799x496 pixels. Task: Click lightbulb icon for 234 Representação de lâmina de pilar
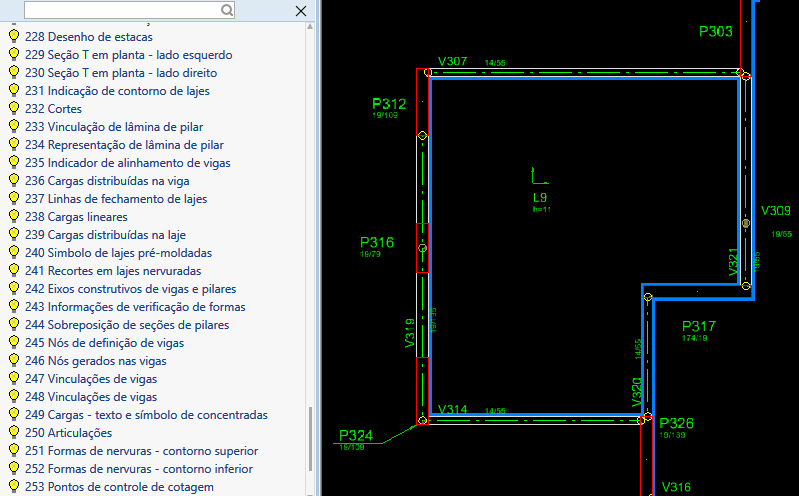[x=14, y=145]
